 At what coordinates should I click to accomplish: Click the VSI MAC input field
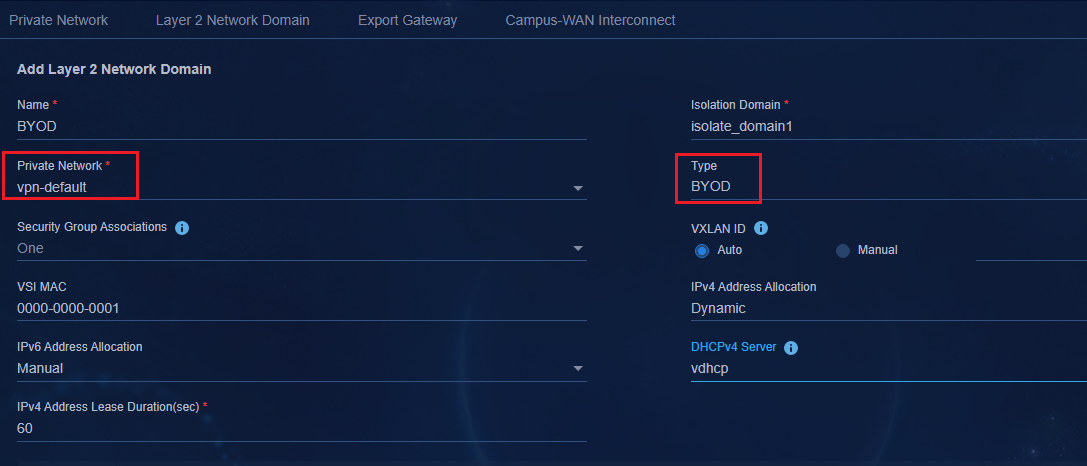pyautogui.click(x=302, y=309)
